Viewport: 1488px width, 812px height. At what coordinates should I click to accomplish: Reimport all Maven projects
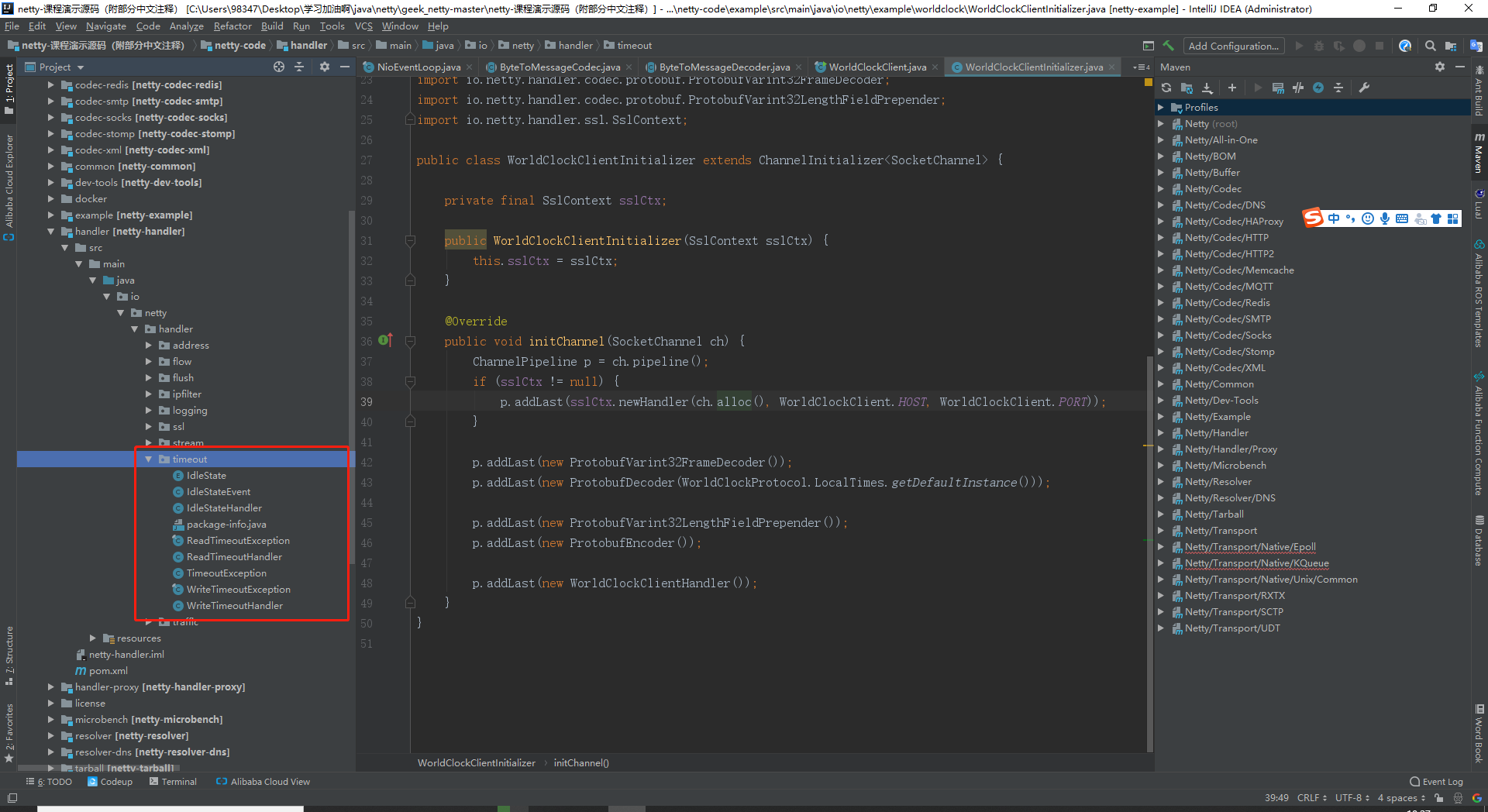(1166, 88)
